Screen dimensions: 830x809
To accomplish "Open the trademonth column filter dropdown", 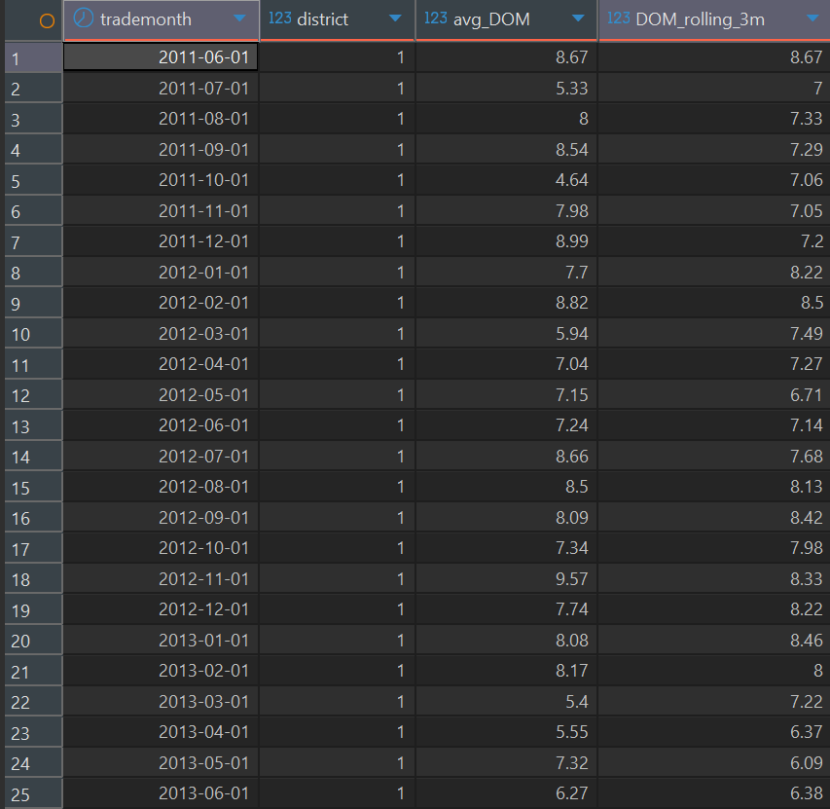I will tap(240, 19).
